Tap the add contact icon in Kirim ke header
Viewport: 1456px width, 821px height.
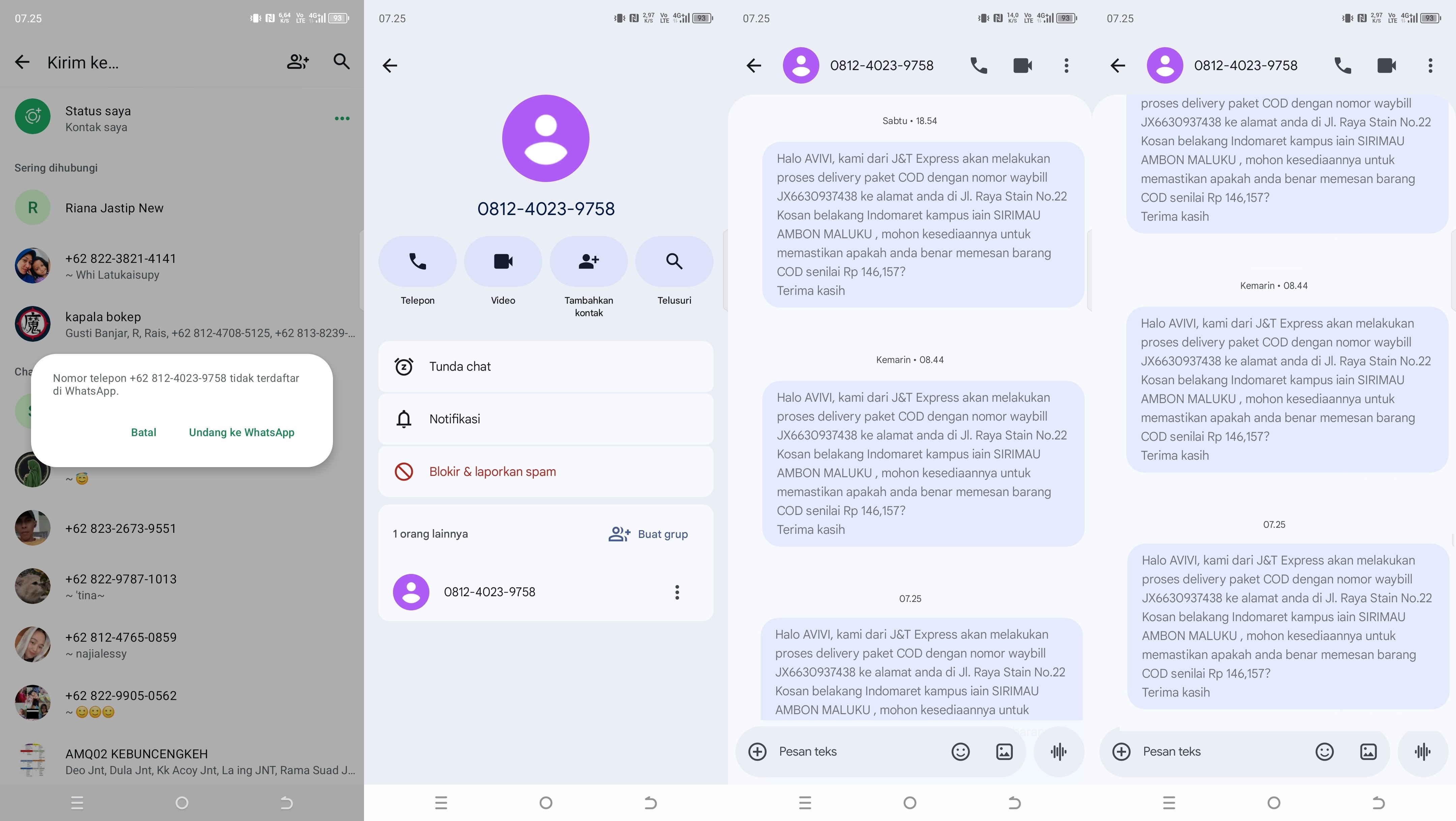click(297, 62)
